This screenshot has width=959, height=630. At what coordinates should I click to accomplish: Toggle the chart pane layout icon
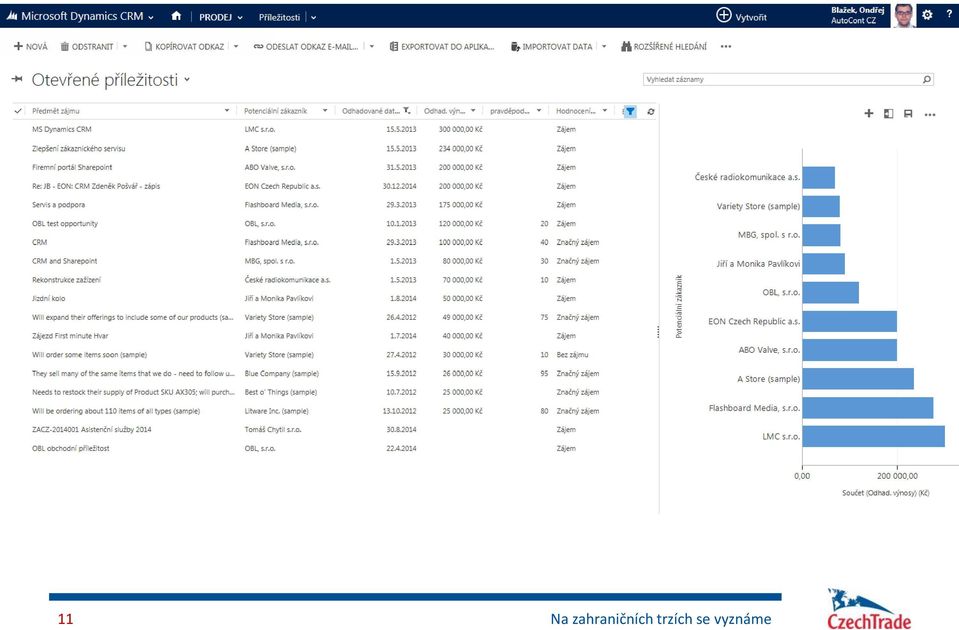(x=889, y=114)
